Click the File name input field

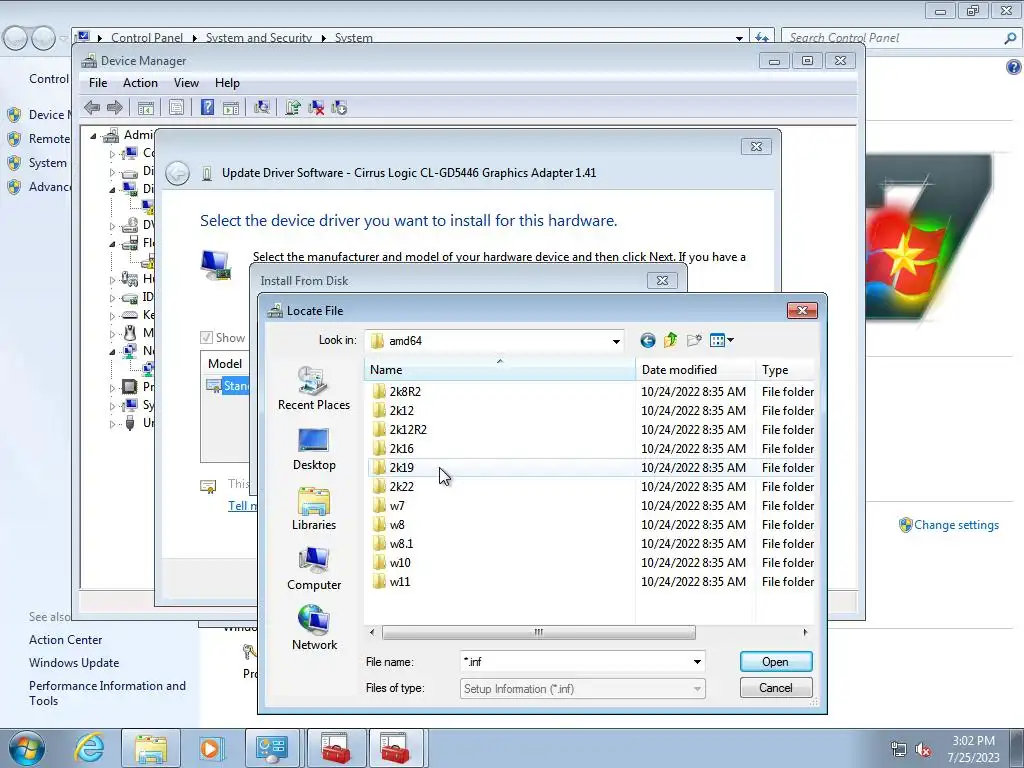pos(575,662)
